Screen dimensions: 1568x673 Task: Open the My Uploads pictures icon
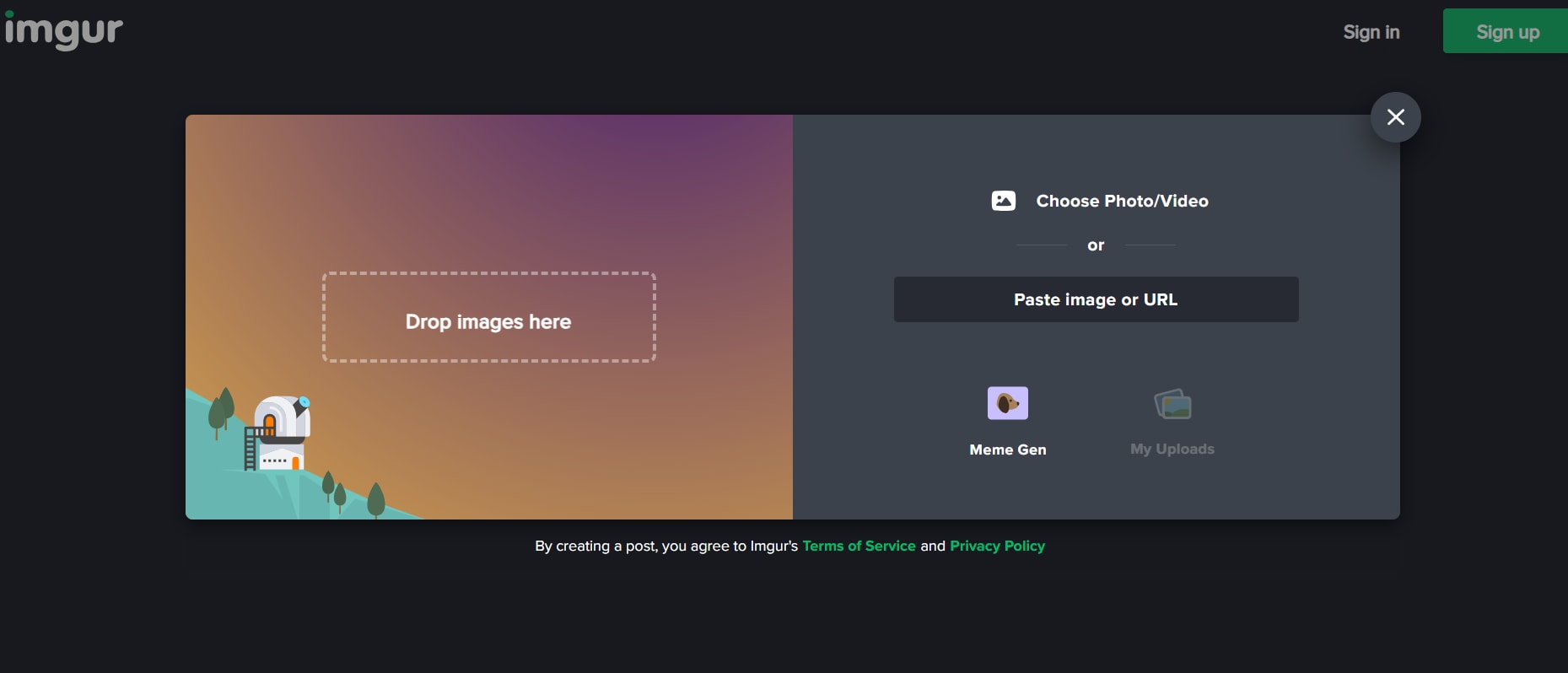(x=1172, y=404)
